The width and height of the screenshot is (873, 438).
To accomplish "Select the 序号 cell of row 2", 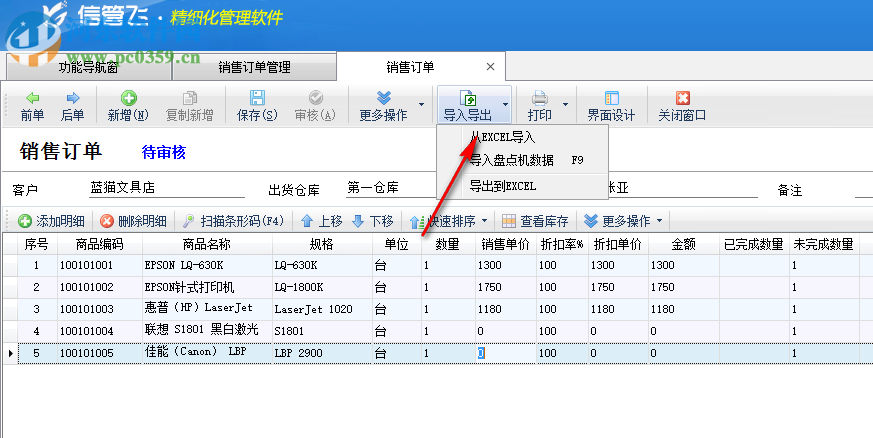I will 37,287.
